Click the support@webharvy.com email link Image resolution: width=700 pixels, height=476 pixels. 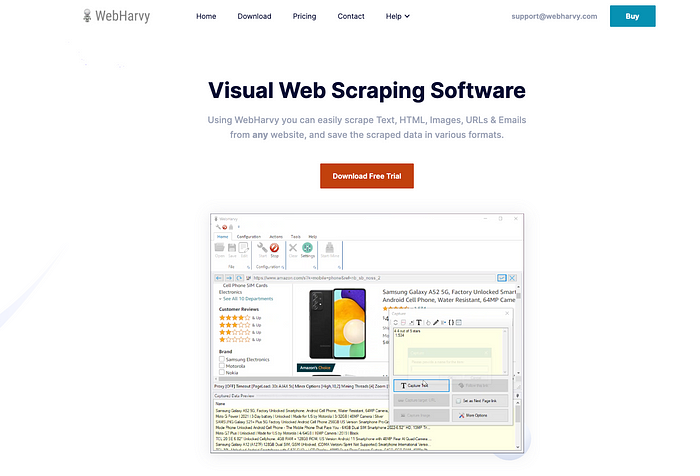(x=554, y=16)
